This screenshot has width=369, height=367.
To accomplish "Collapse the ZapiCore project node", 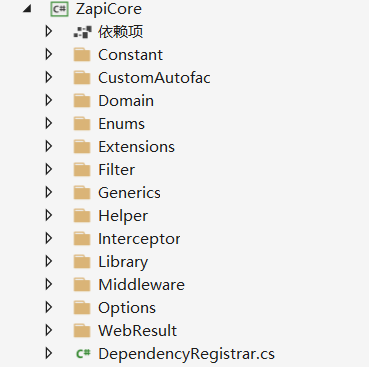I will tap(27, 9).
